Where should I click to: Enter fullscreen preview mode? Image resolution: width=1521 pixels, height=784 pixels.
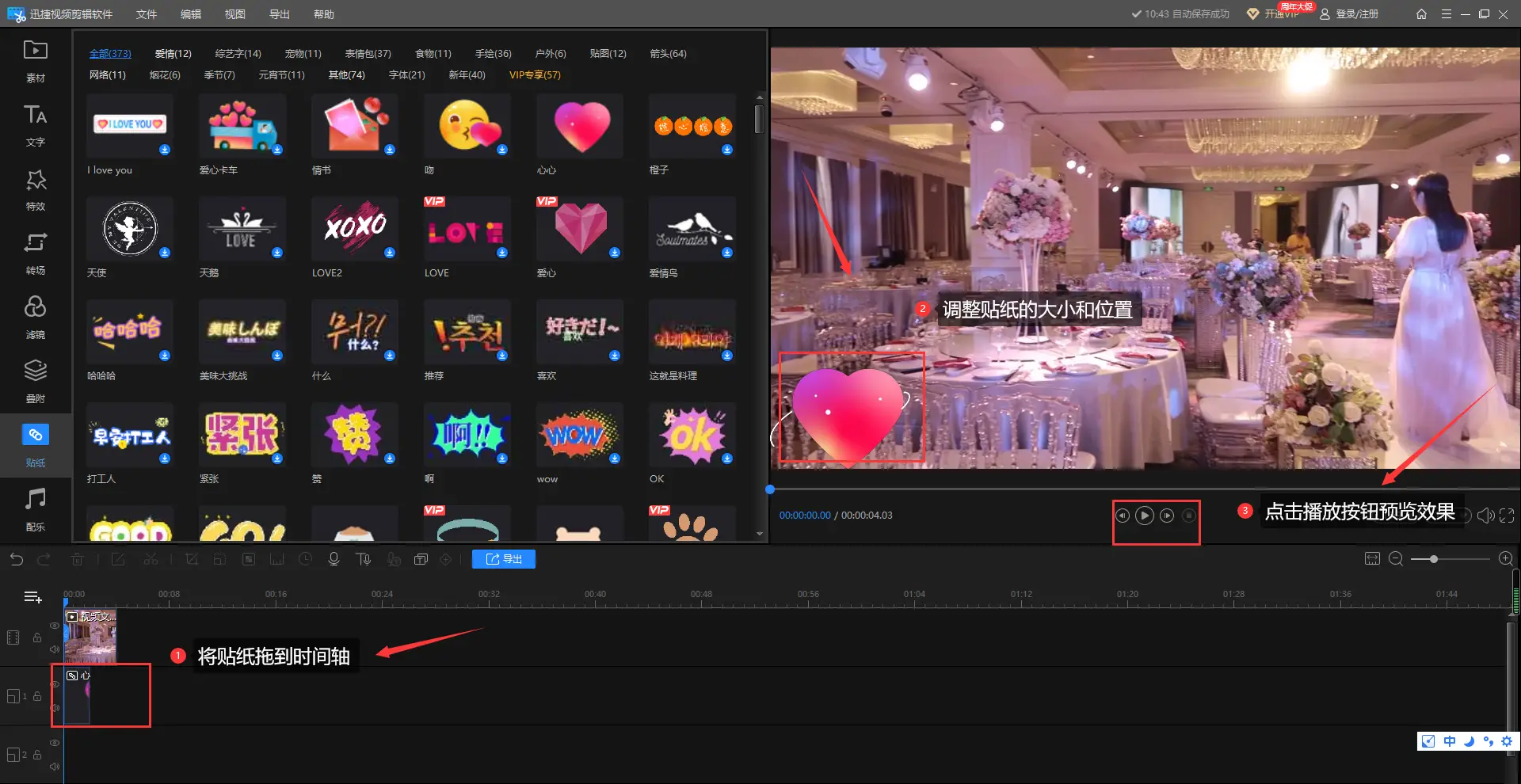pos(1507,516)
